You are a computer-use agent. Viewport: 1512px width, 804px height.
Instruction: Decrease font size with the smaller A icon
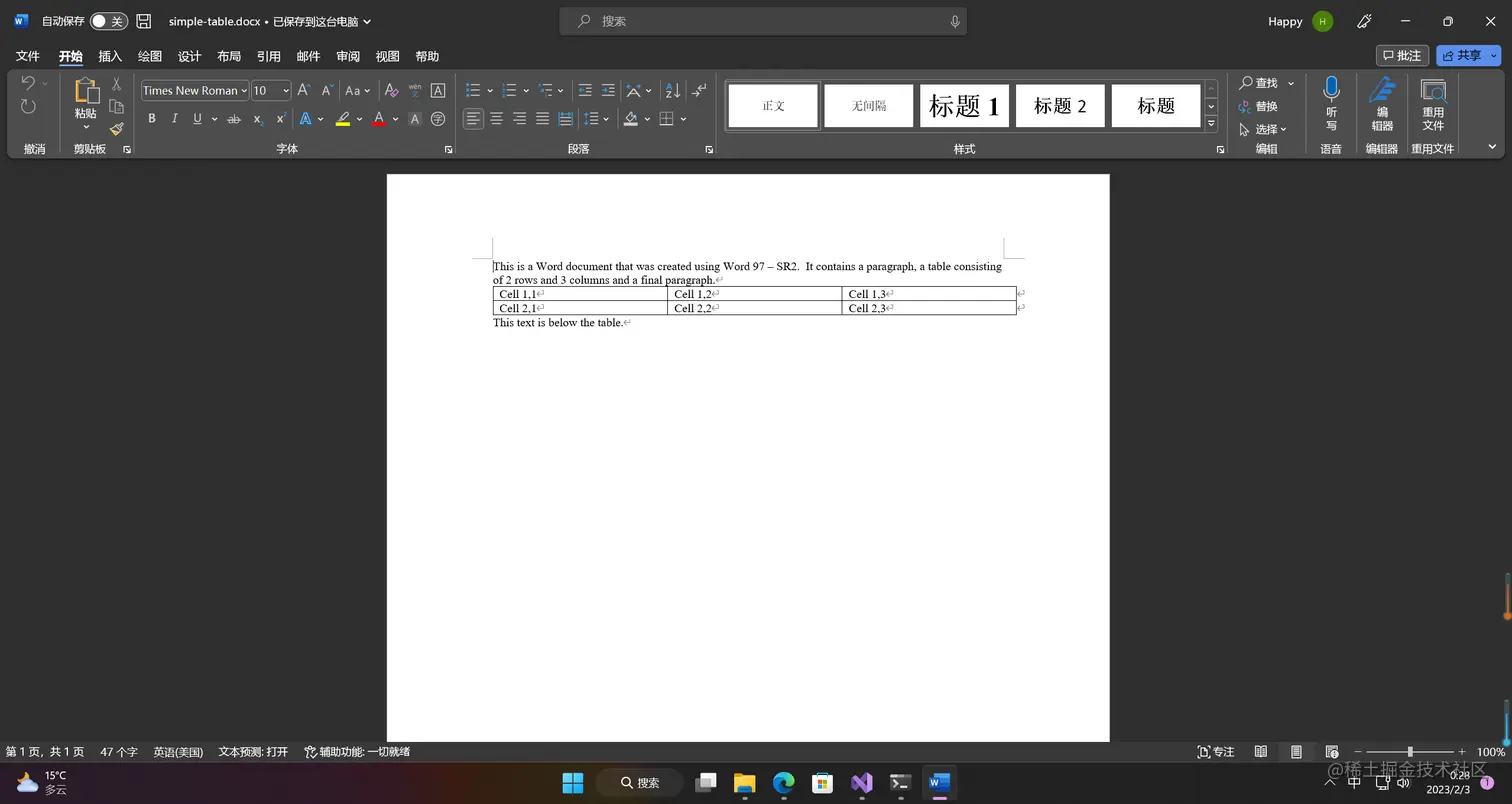(327, 90)
